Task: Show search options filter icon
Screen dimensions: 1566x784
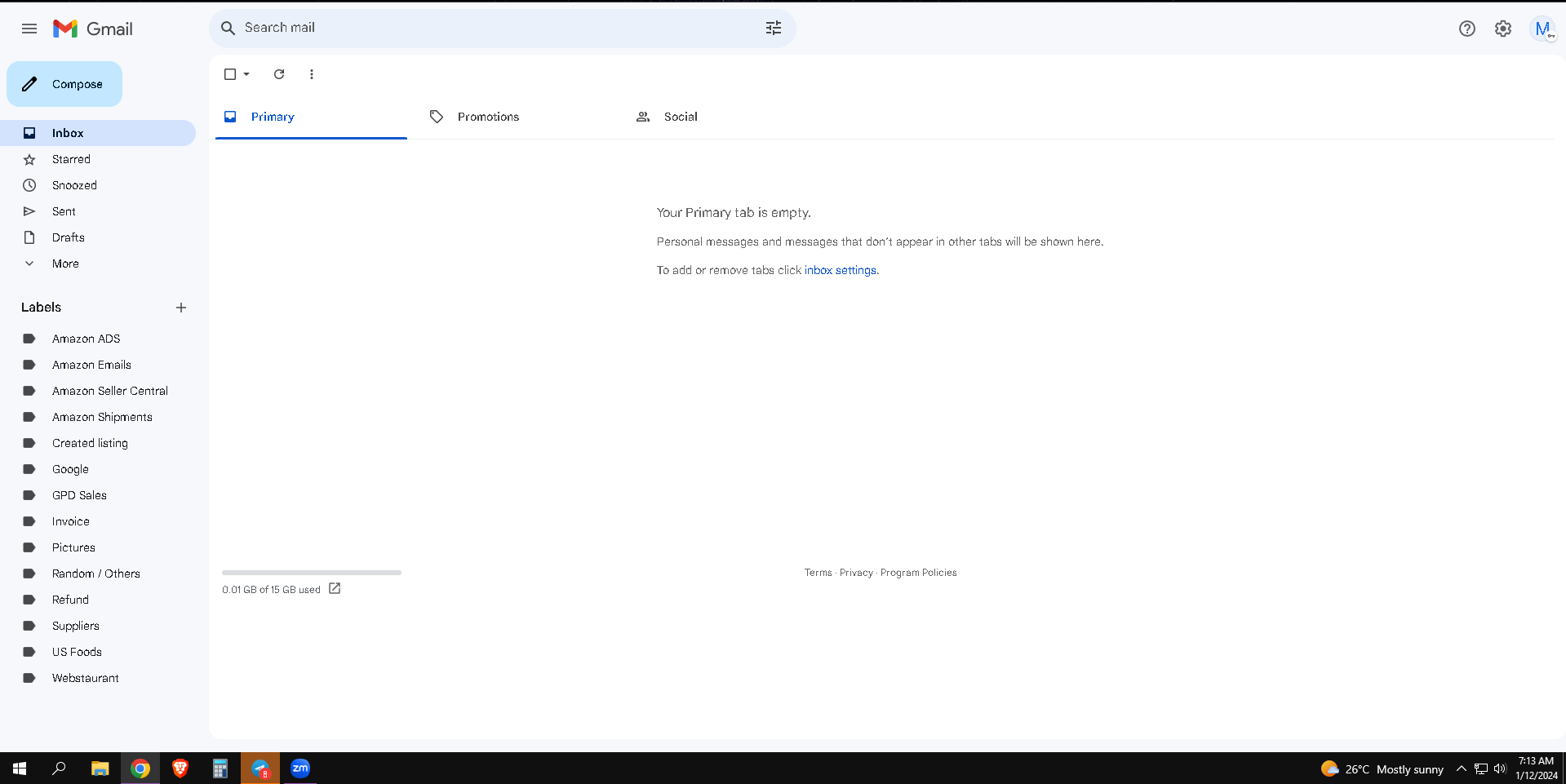Action: [774, 28]
